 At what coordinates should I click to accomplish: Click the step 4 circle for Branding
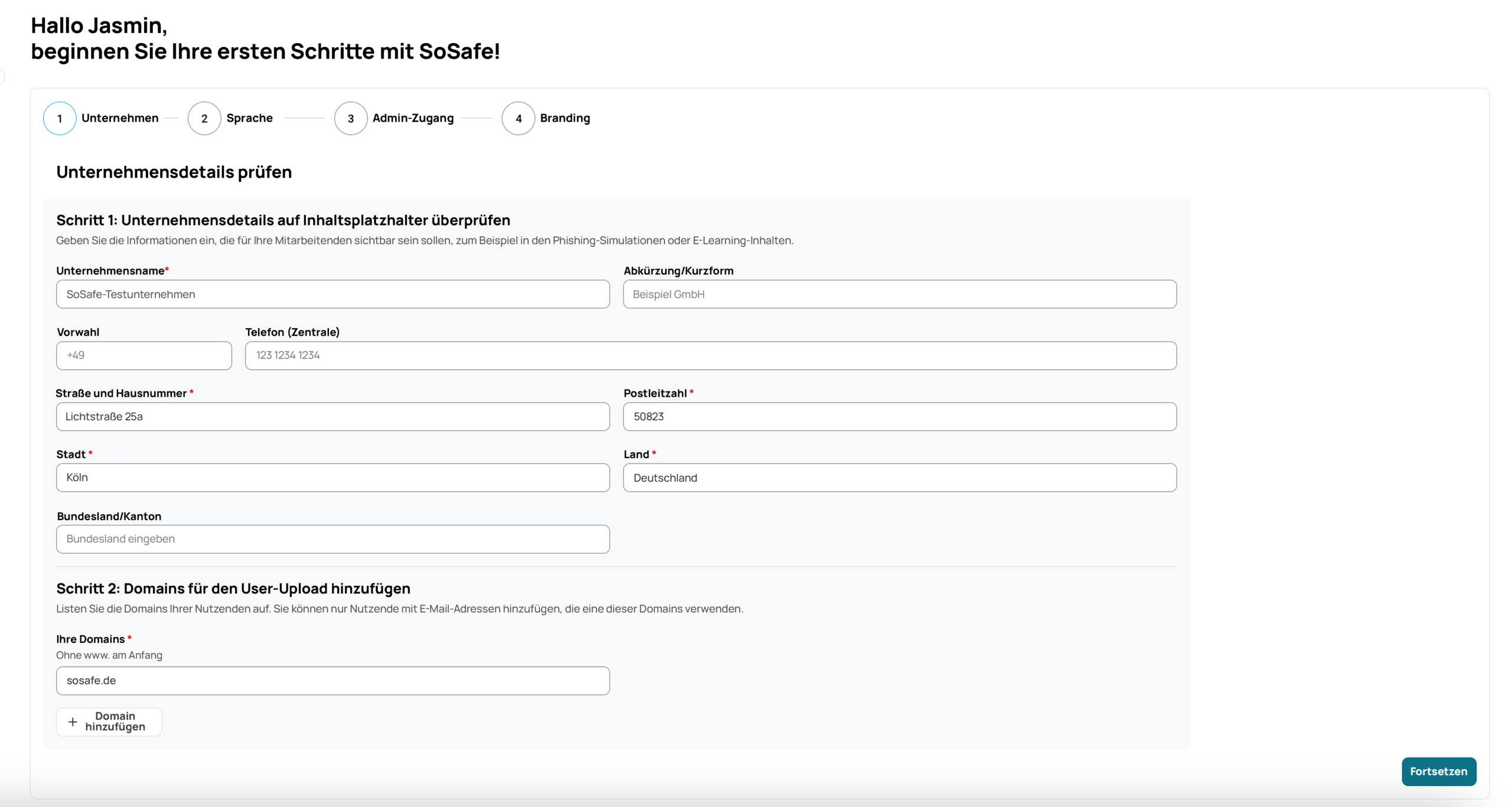tap(519, 118)
